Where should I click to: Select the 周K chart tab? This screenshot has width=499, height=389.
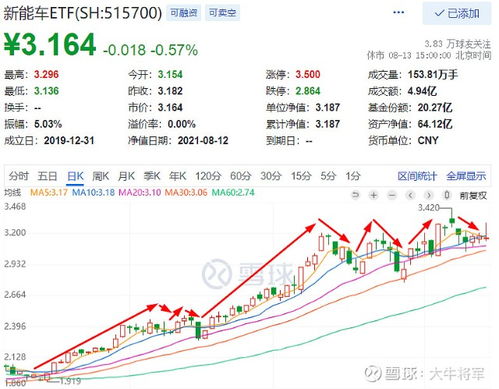click(x=101, y=176)
